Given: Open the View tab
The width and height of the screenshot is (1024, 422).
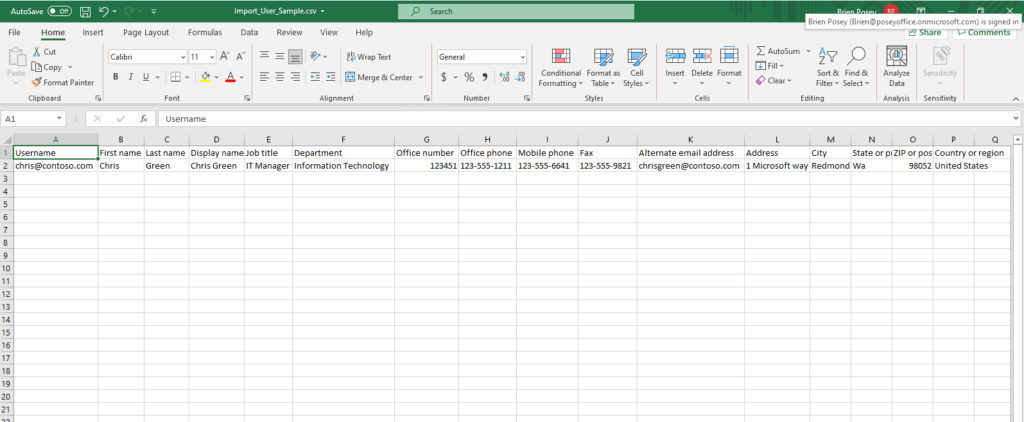Looking at the screenshot, I should tap(329, 32).
